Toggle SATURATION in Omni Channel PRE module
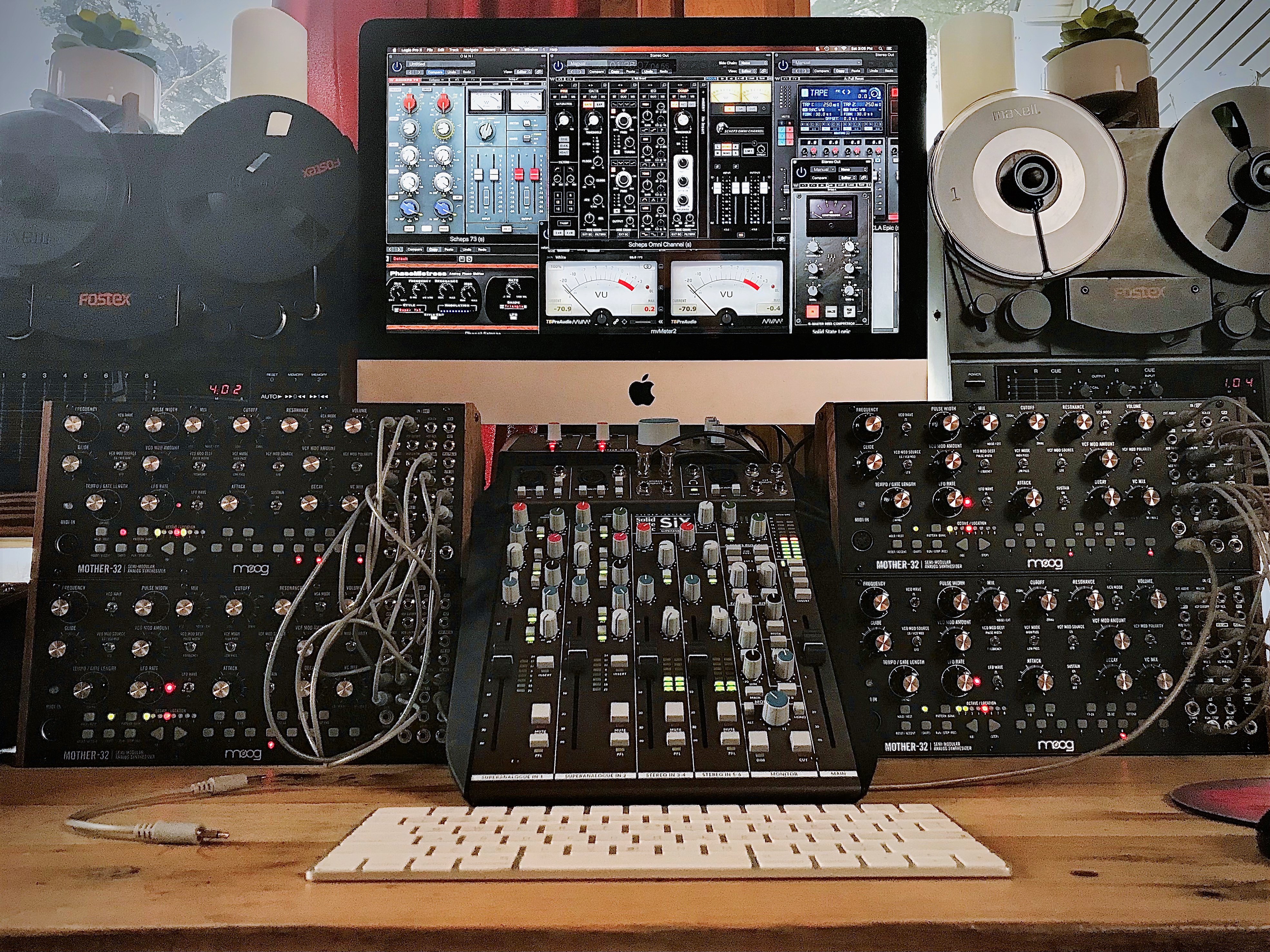1270x952 pixels. (564, 104)
